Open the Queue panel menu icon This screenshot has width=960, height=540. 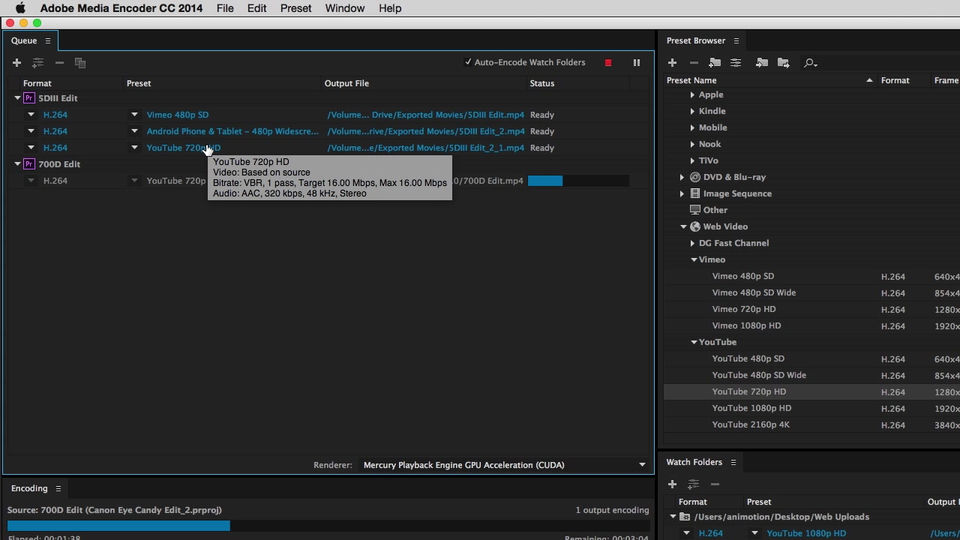pyautogui.click(x=48, y=41)
